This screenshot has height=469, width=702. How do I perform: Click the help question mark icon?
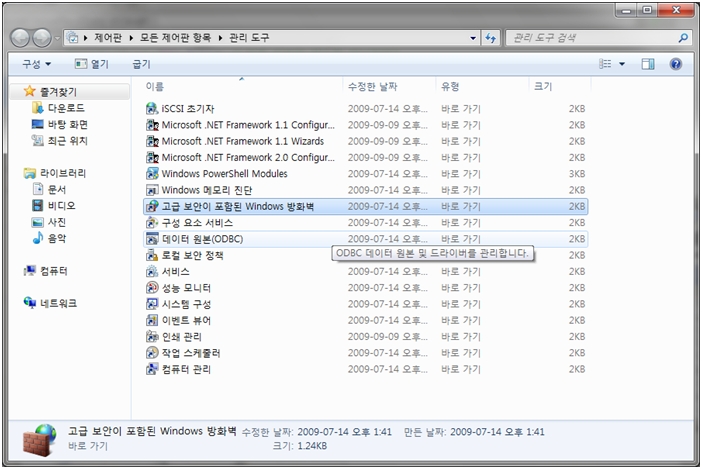click(676, 64)
